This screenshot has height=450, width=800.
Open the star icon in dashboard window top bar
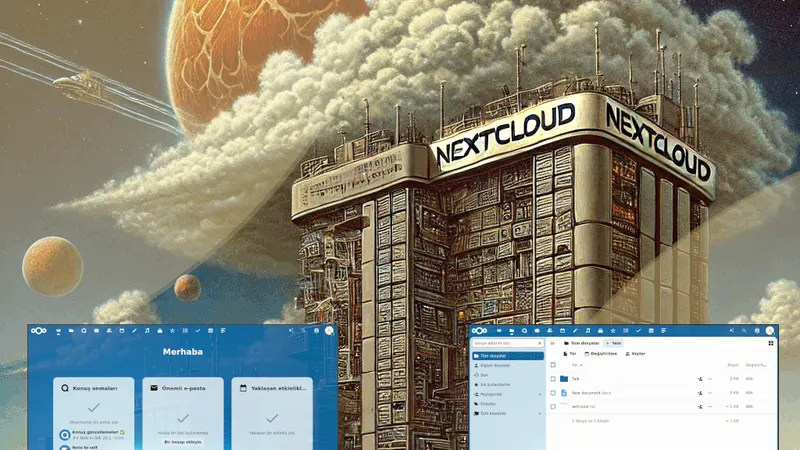[x=172, y=331]
